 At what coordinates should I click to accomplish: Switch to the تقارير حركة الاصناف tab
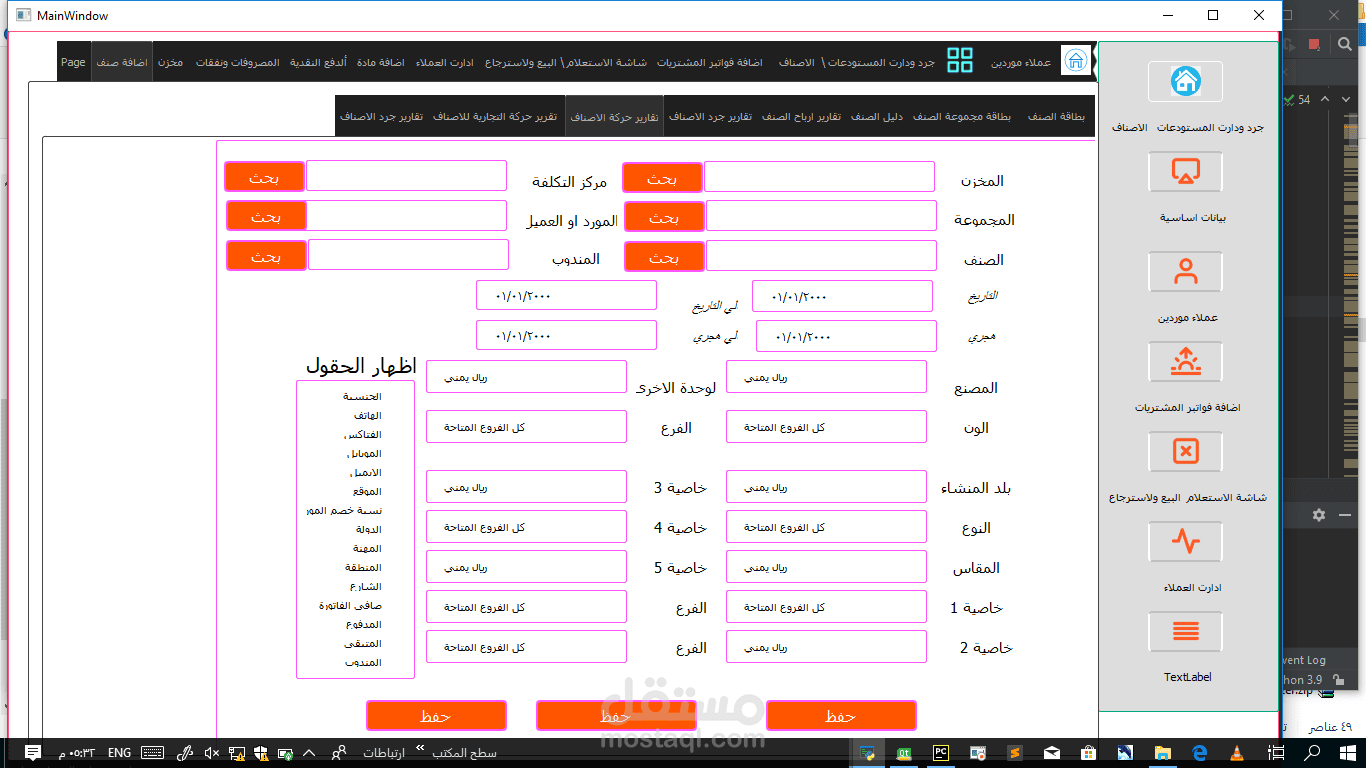click(614, 117)
